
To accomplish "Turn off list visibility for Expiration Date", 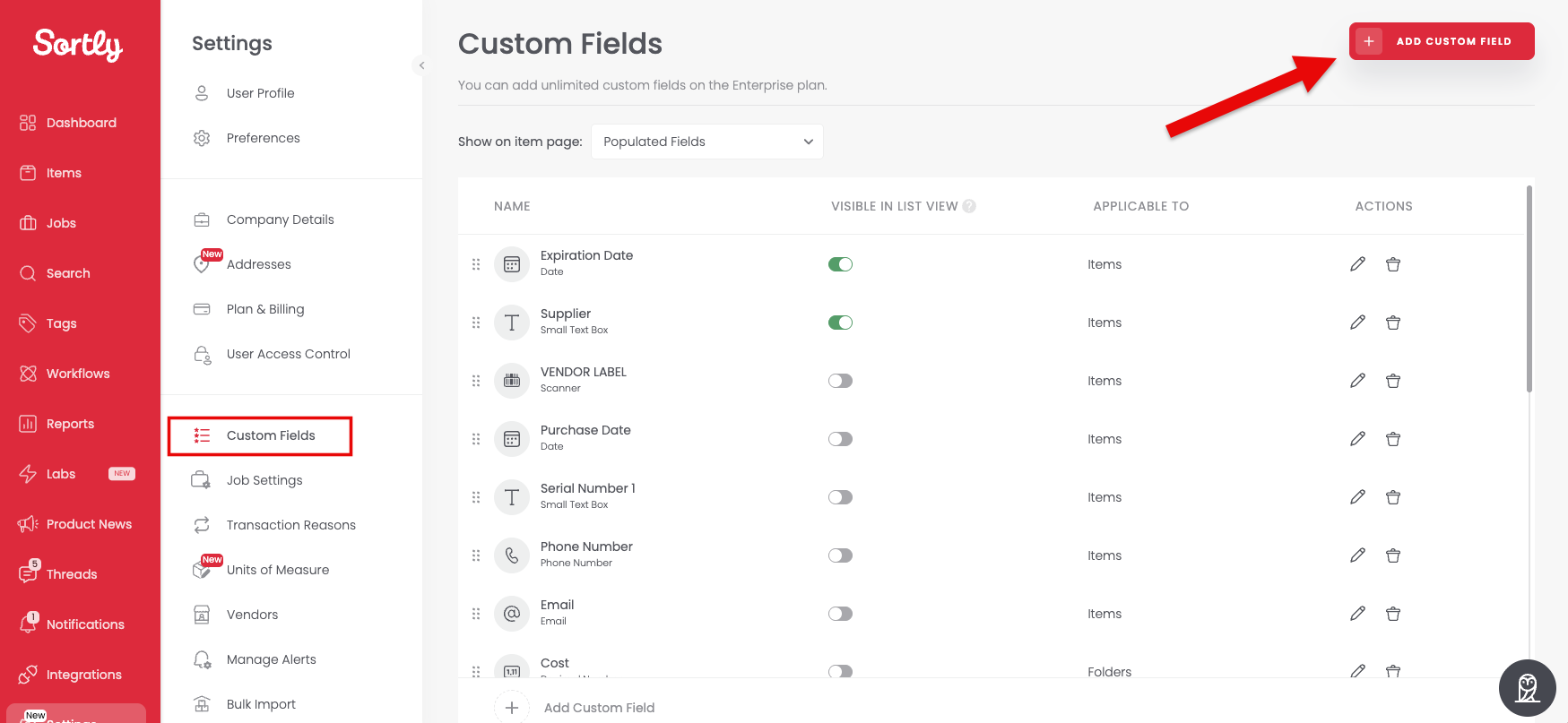I will pos(840,264).
